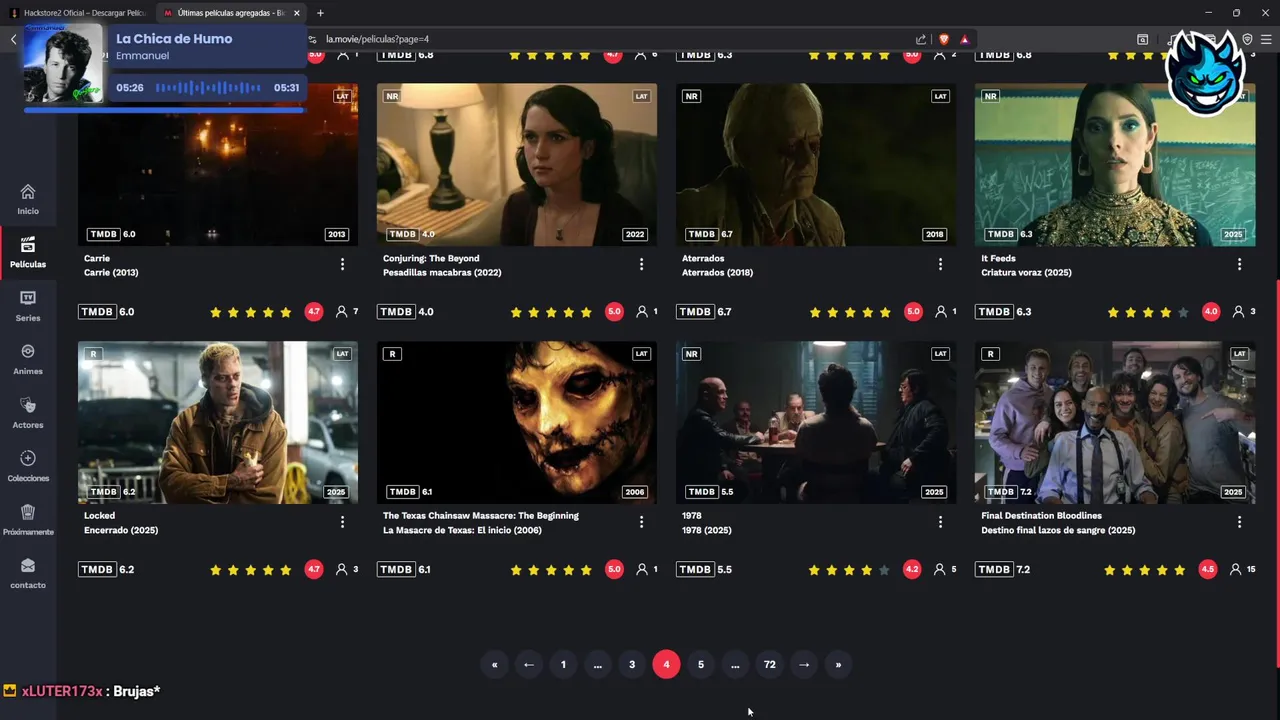Click the next page arrow in pagination

click(804, 664)
